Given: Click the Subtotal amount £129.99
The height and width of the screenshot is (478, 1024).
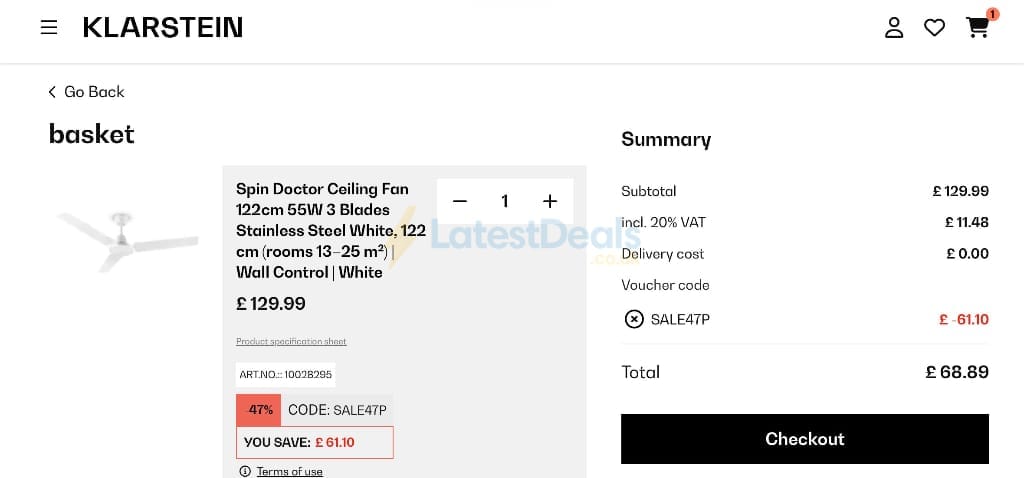Looking at the screenshot, I should click(x=960, y=191).
